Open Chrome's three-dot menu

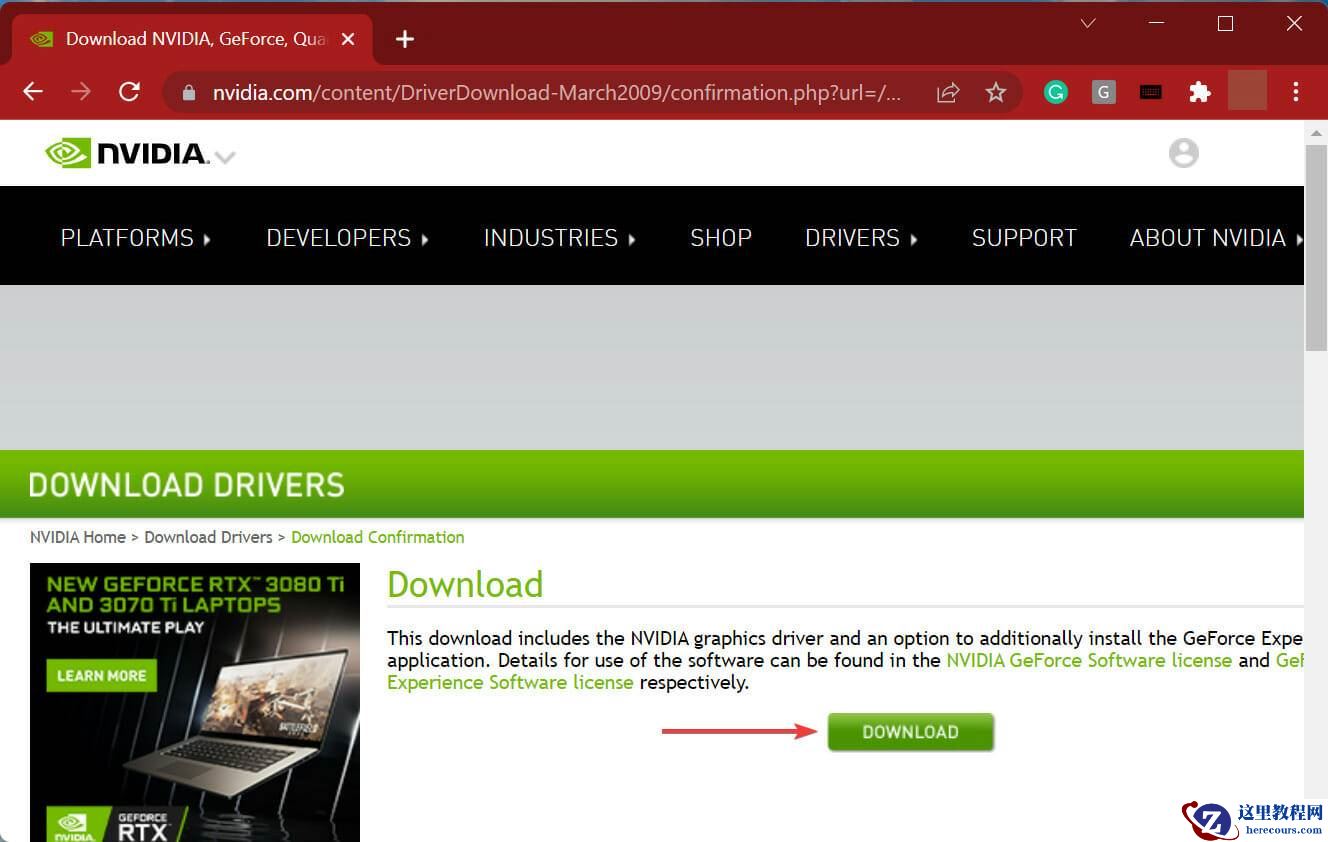(1296, 93)
